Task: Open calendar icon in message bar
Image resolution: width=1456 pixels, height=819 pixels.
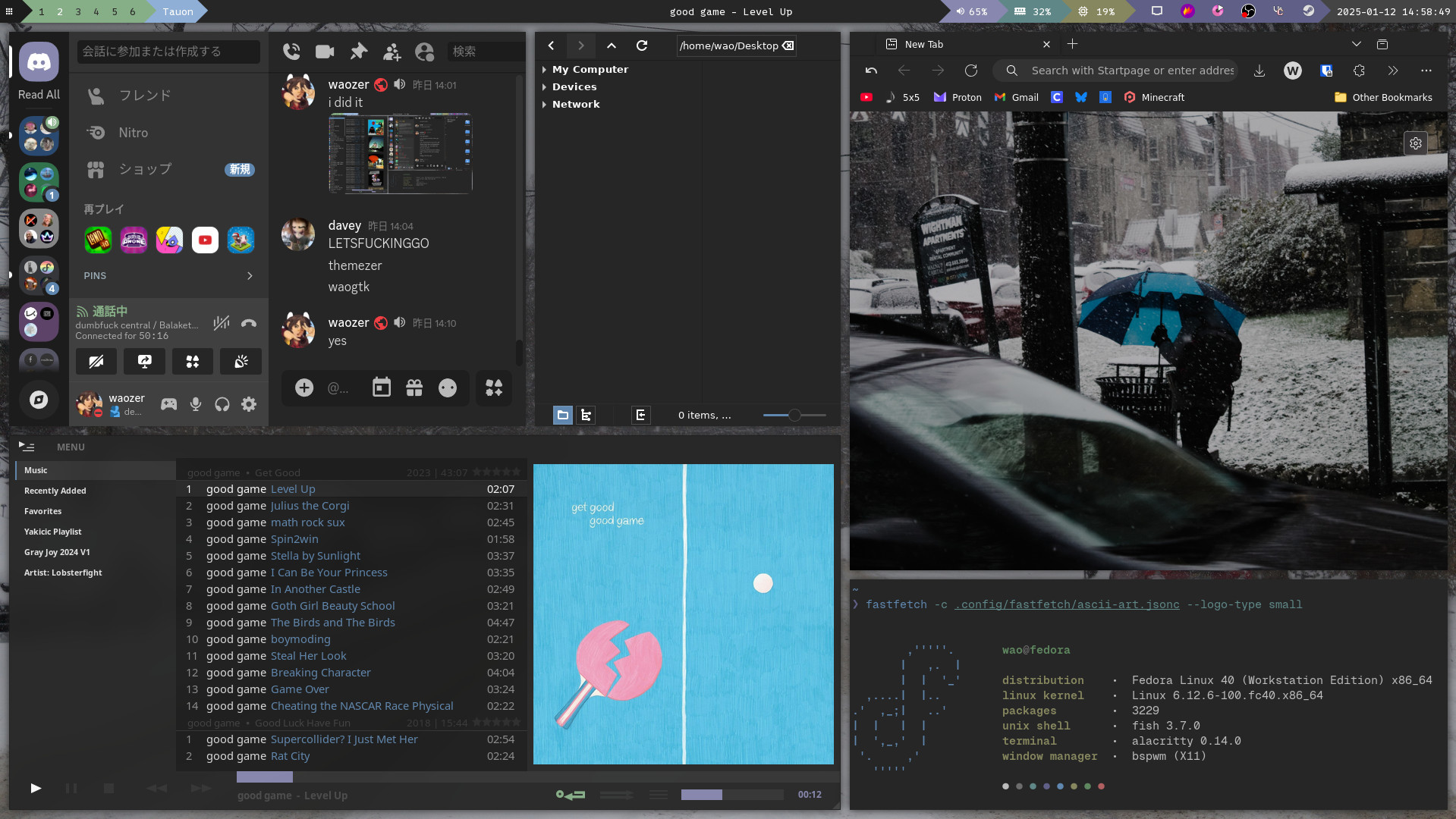Action: click(x=381, y=388)
